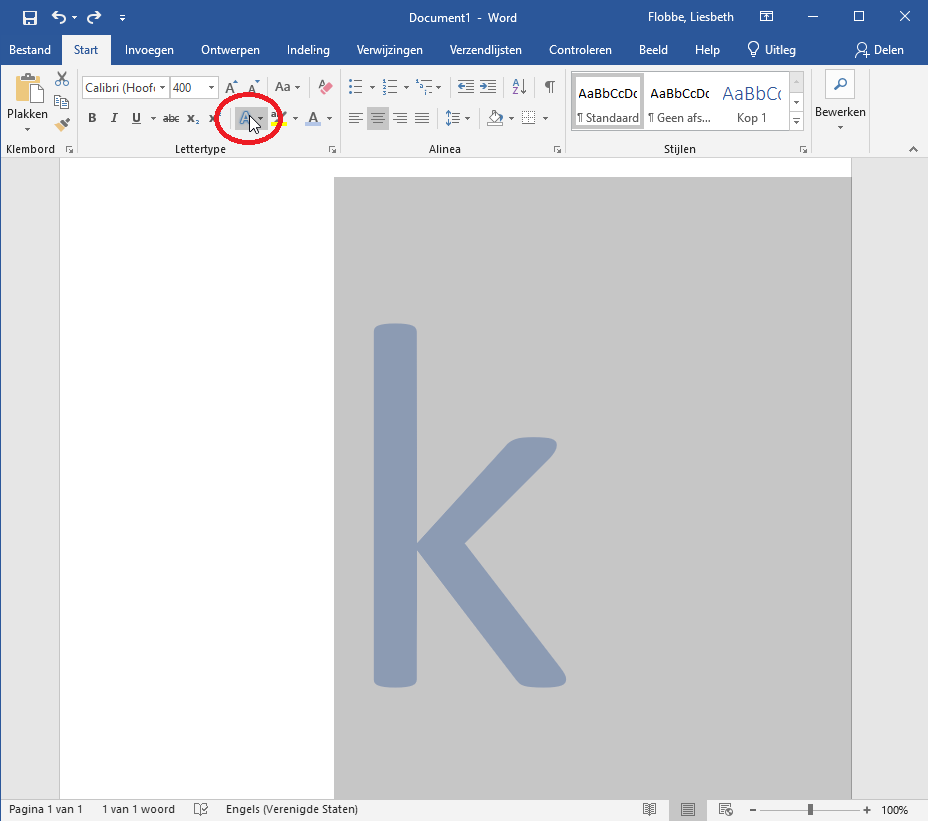The height and width of the screenshot is (821, 928).
Task: Open the Quick Access Toolbar customization arrow
Action: [123, 18]
